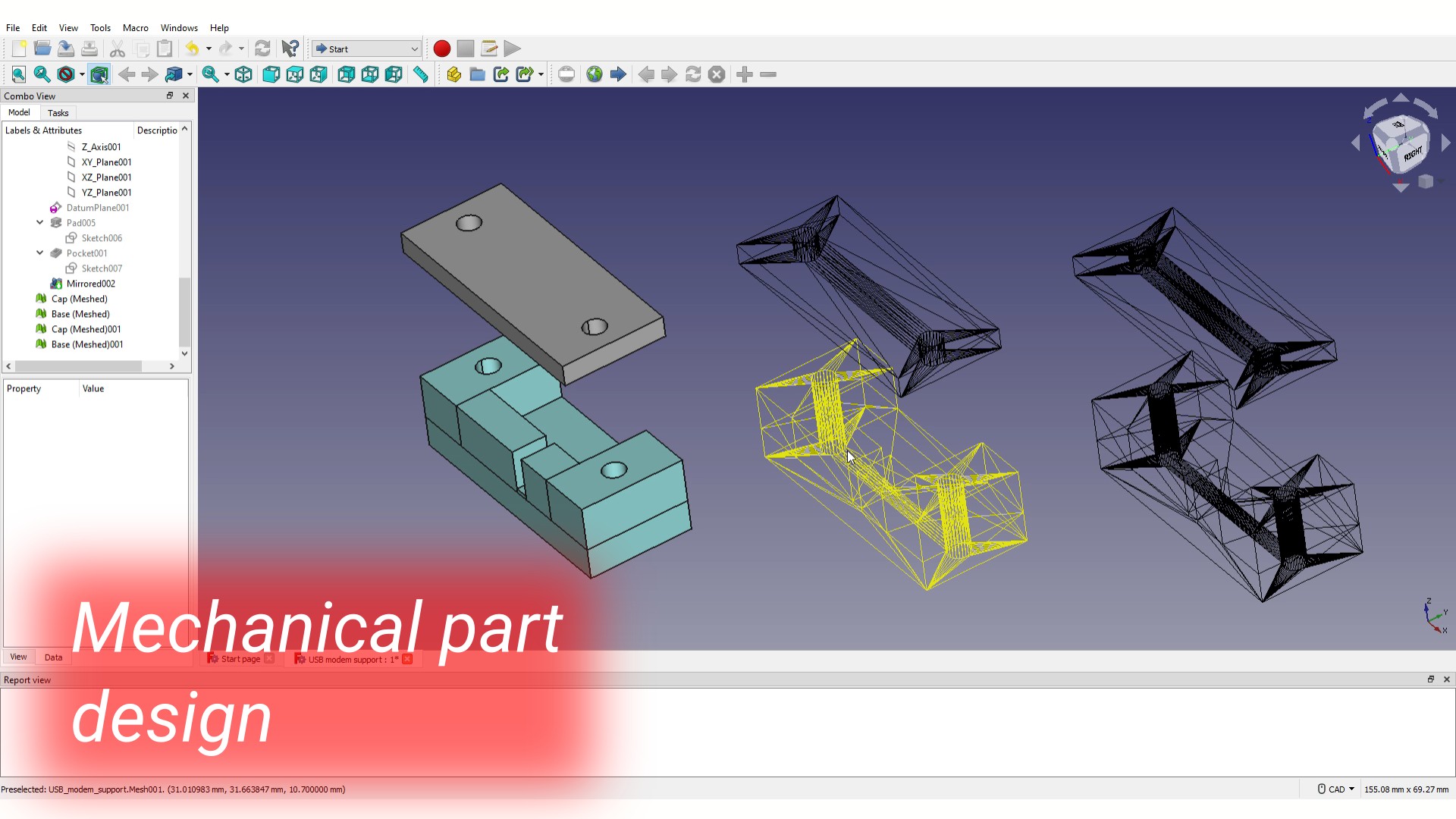Click the tree vertical scrollbar down arrow
The width and height of the screenshot is (1456, 819).
[184, 353]
